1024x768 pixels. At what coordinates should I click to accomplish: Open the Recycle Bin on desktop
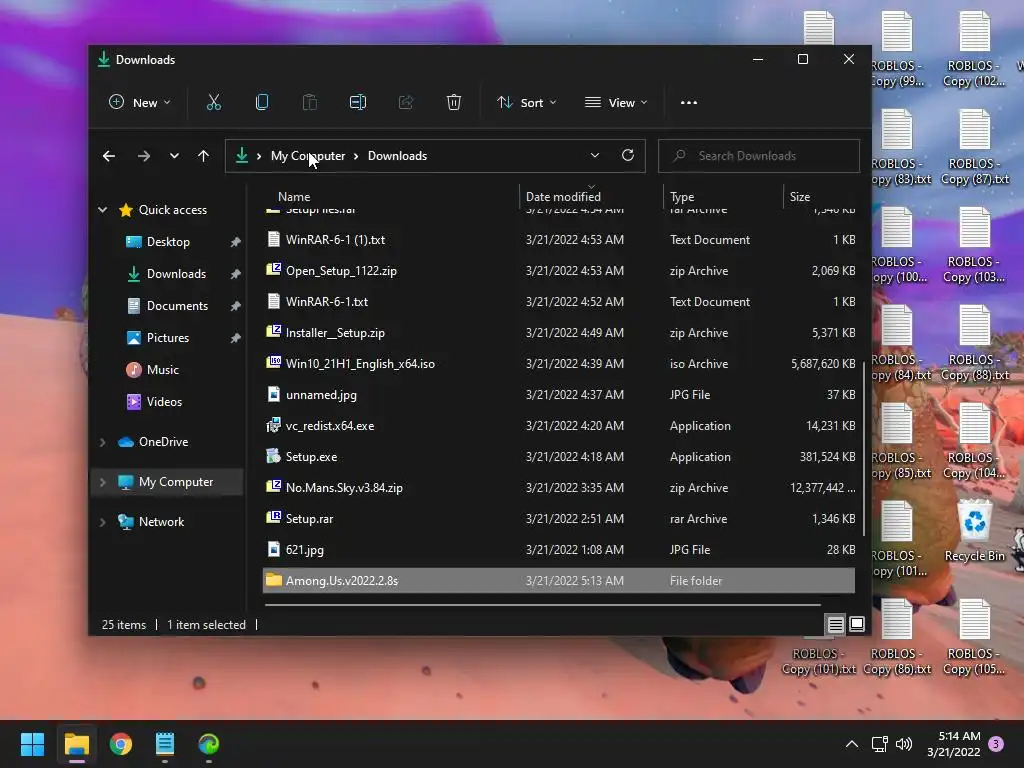974,532
